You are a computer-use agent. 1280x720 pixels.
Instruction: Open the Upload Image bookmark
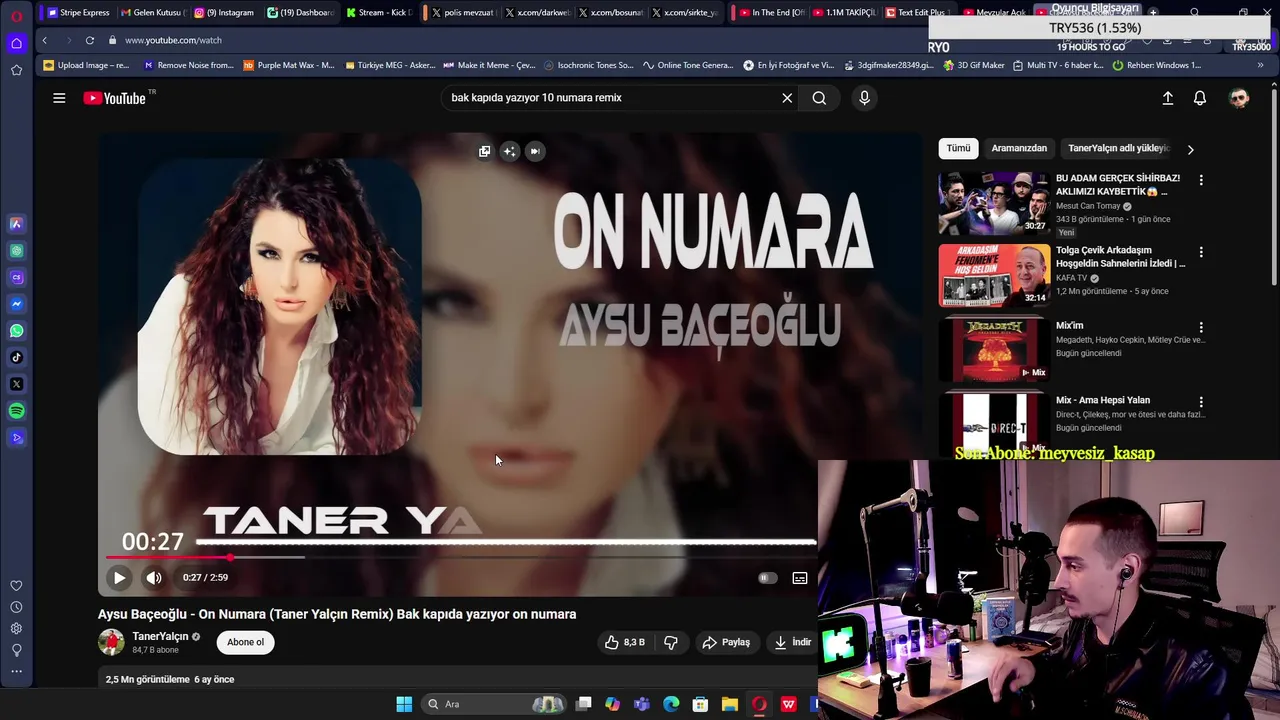point(86,65)
